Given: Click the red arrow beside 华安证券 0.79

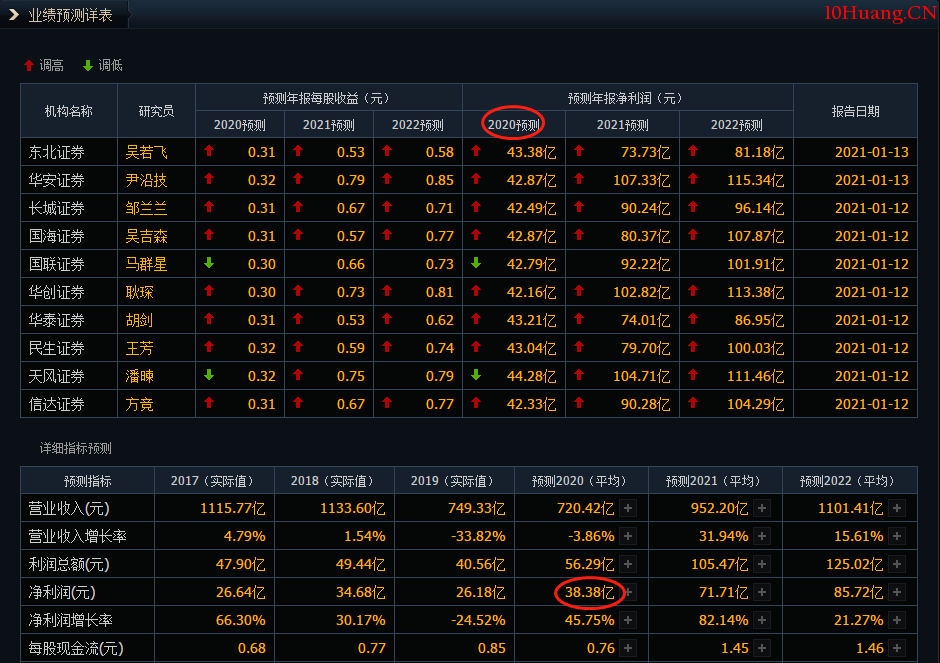Looking at the screenshot, I should 298,179.
